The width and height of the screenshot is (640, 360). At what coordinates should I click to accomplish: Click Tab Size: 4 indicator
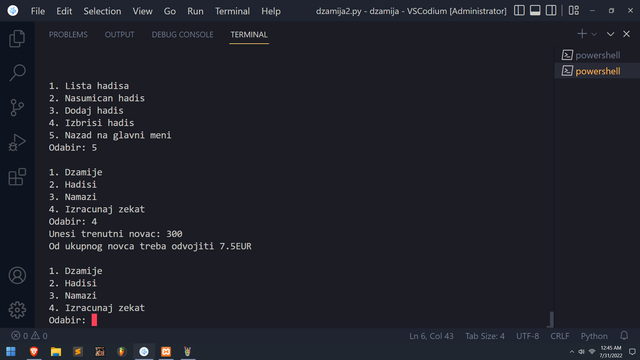point(485,336)
